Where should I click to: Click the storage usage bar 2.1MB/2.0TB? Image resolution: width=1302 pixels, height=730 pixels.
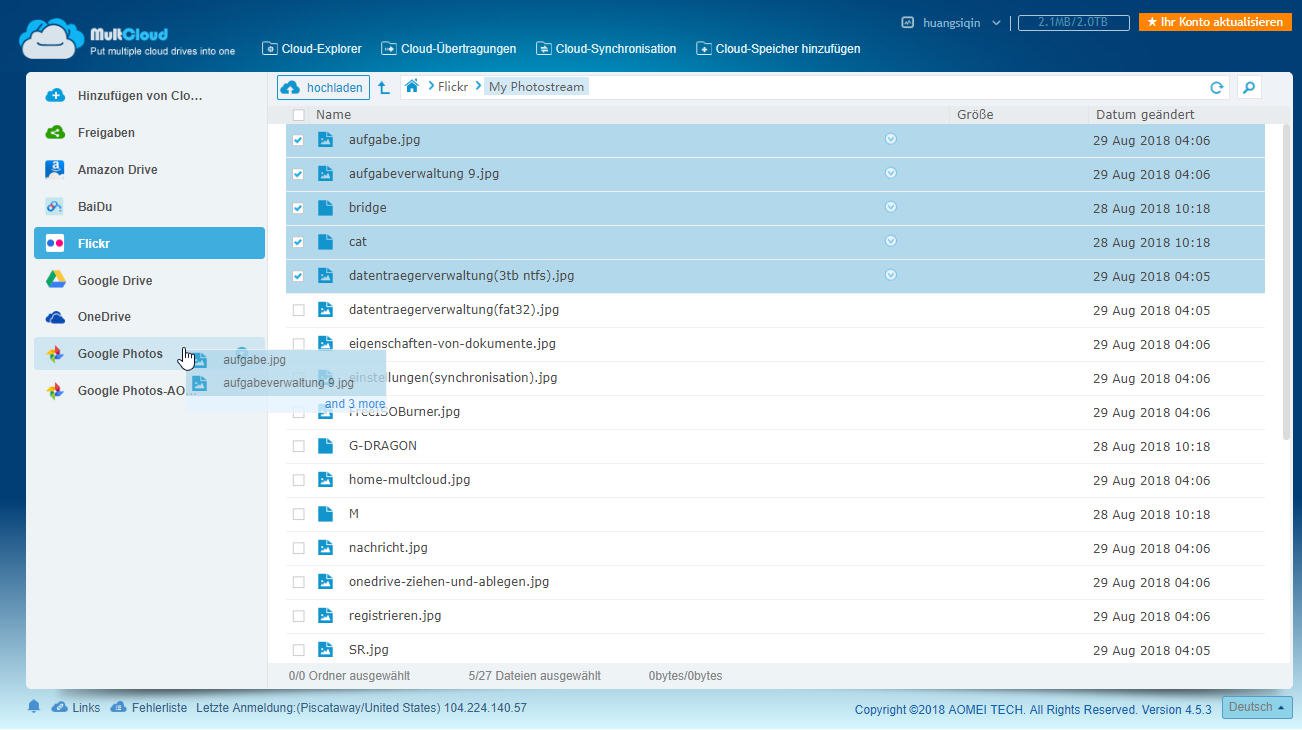click(x=1073, y=22)
